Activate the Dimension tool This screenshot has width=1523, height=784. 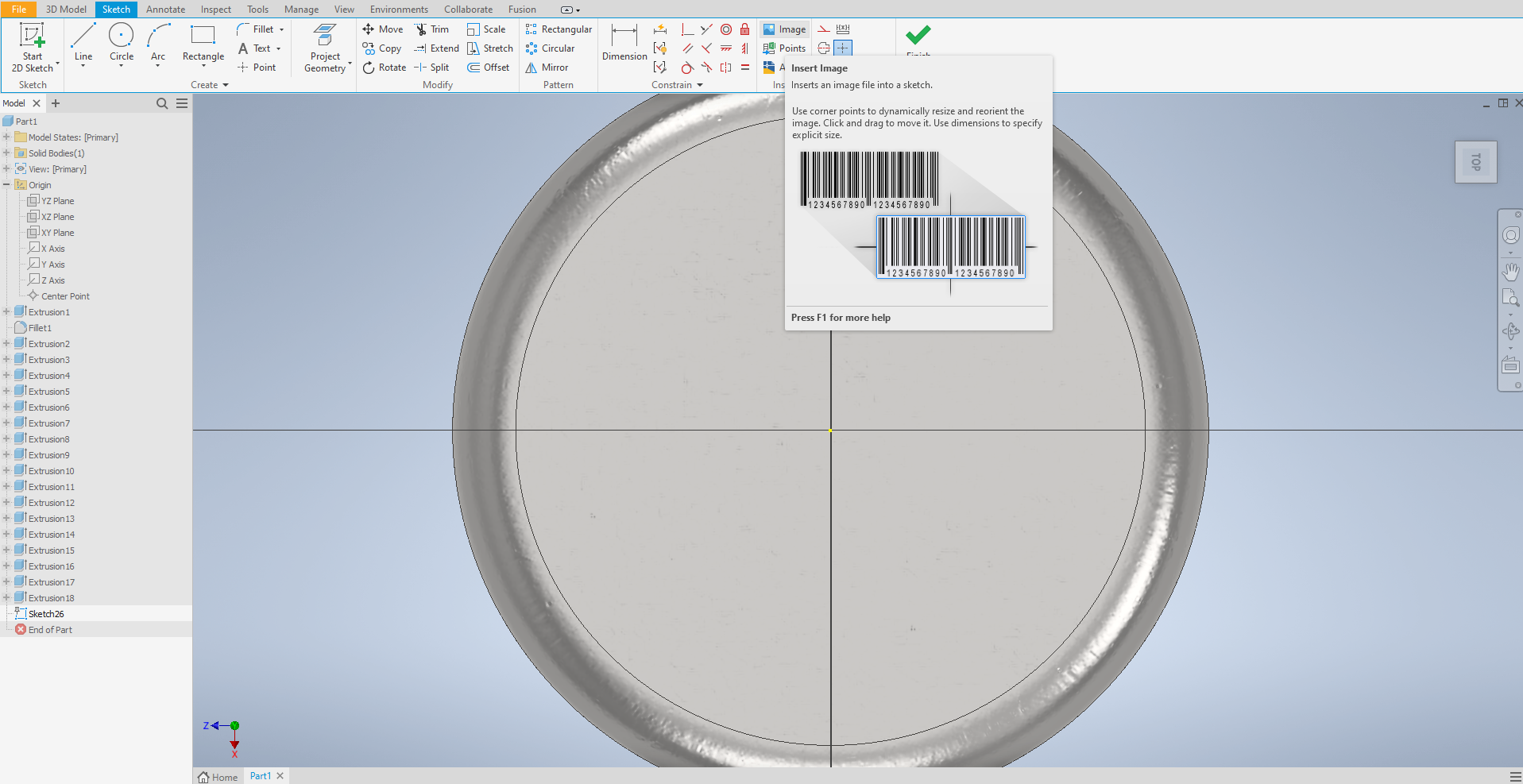(624, 42)
